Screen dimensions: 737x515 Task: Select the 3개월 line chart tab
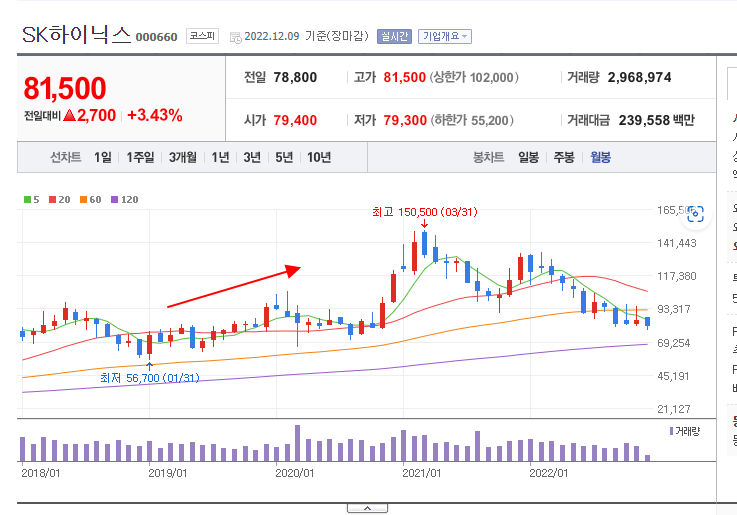[x=182, y=157]
